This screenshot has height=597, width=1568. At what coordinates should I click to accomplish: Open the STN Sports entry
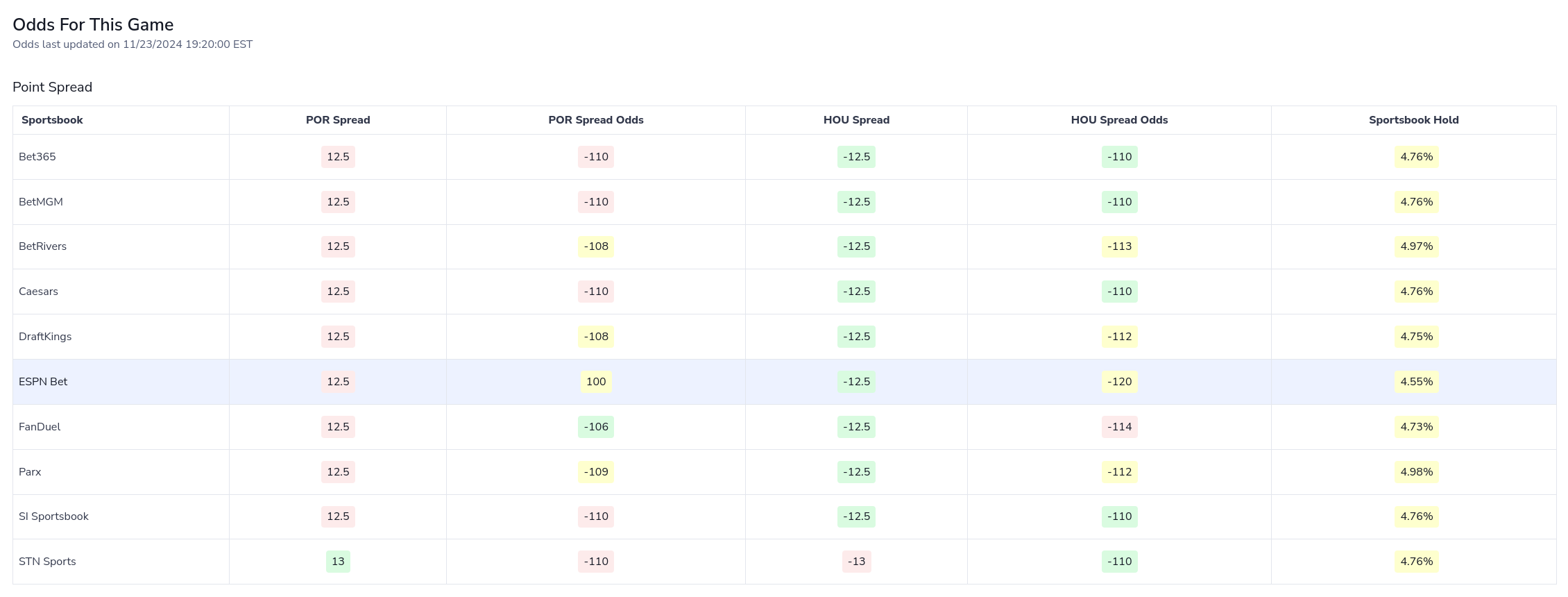pyautogui.click(x=47, y=561)
